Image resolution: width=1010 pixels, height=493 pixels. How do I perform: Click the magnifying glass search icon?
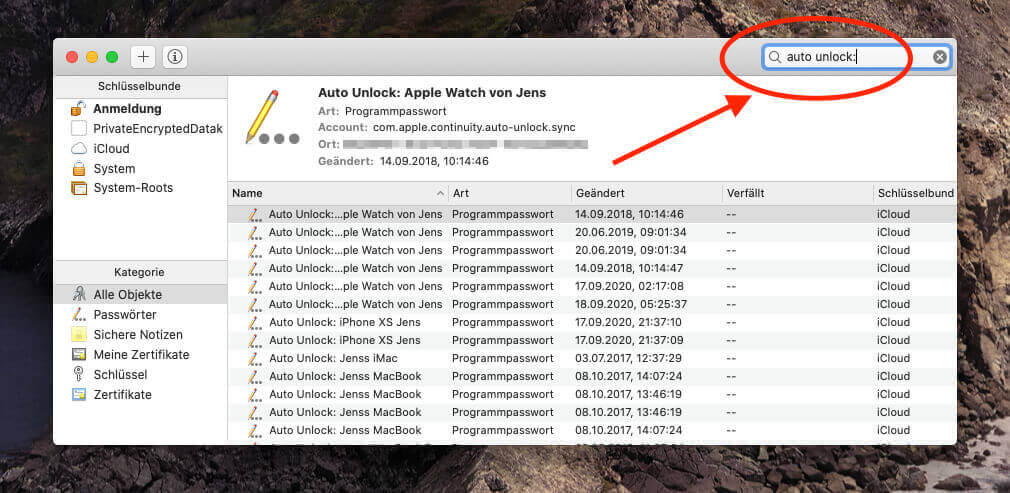click(775, 58)
